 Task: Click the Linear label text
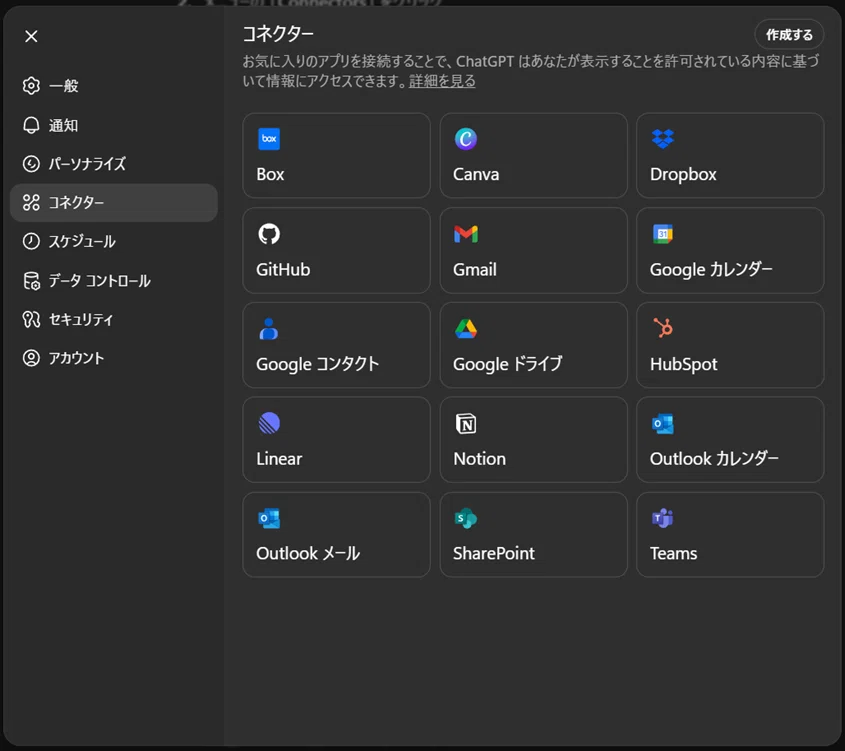point(279,458)
